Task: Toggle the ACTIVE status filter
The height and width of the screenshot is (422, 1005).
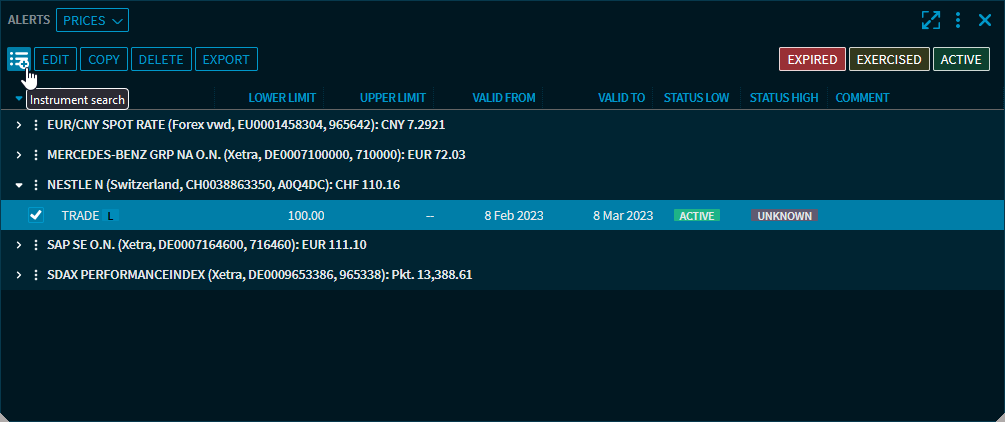Action: point(961,59)
